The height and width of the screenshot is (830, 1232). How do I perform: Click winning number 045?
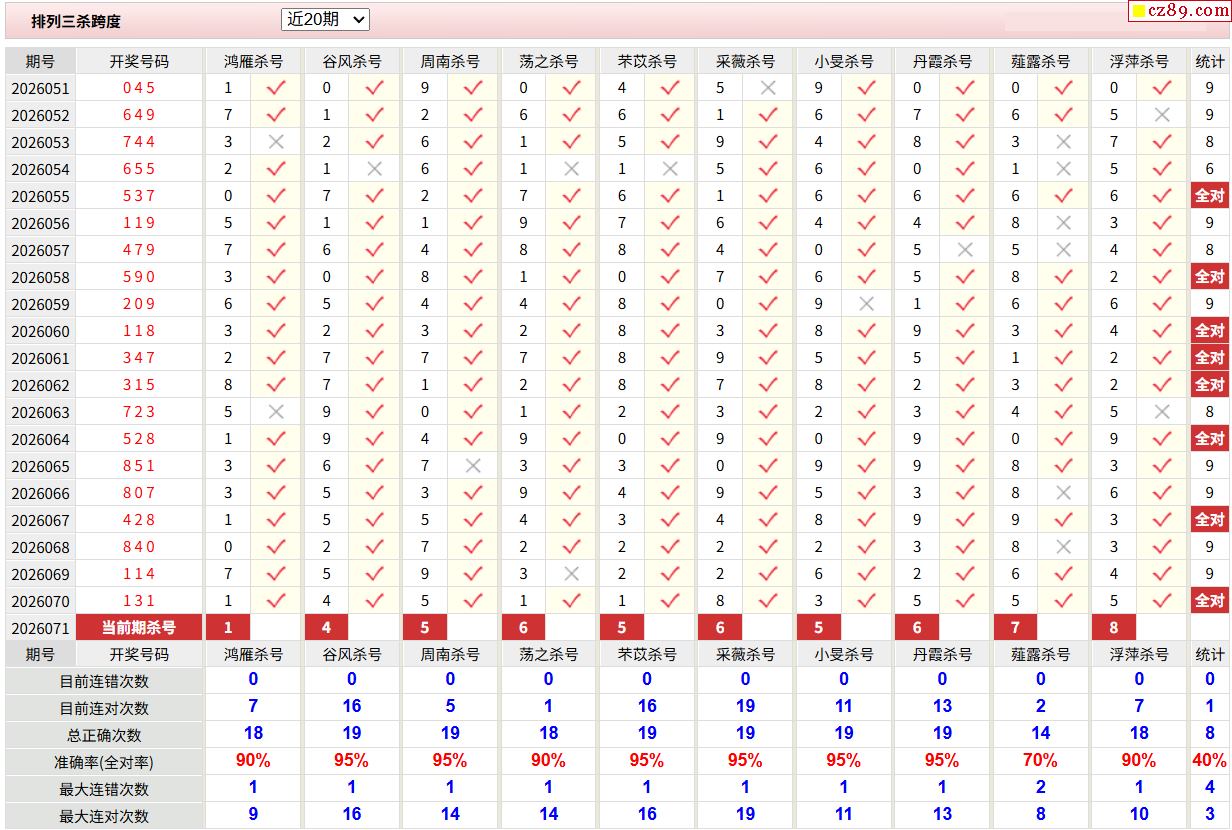coord(139,88)
